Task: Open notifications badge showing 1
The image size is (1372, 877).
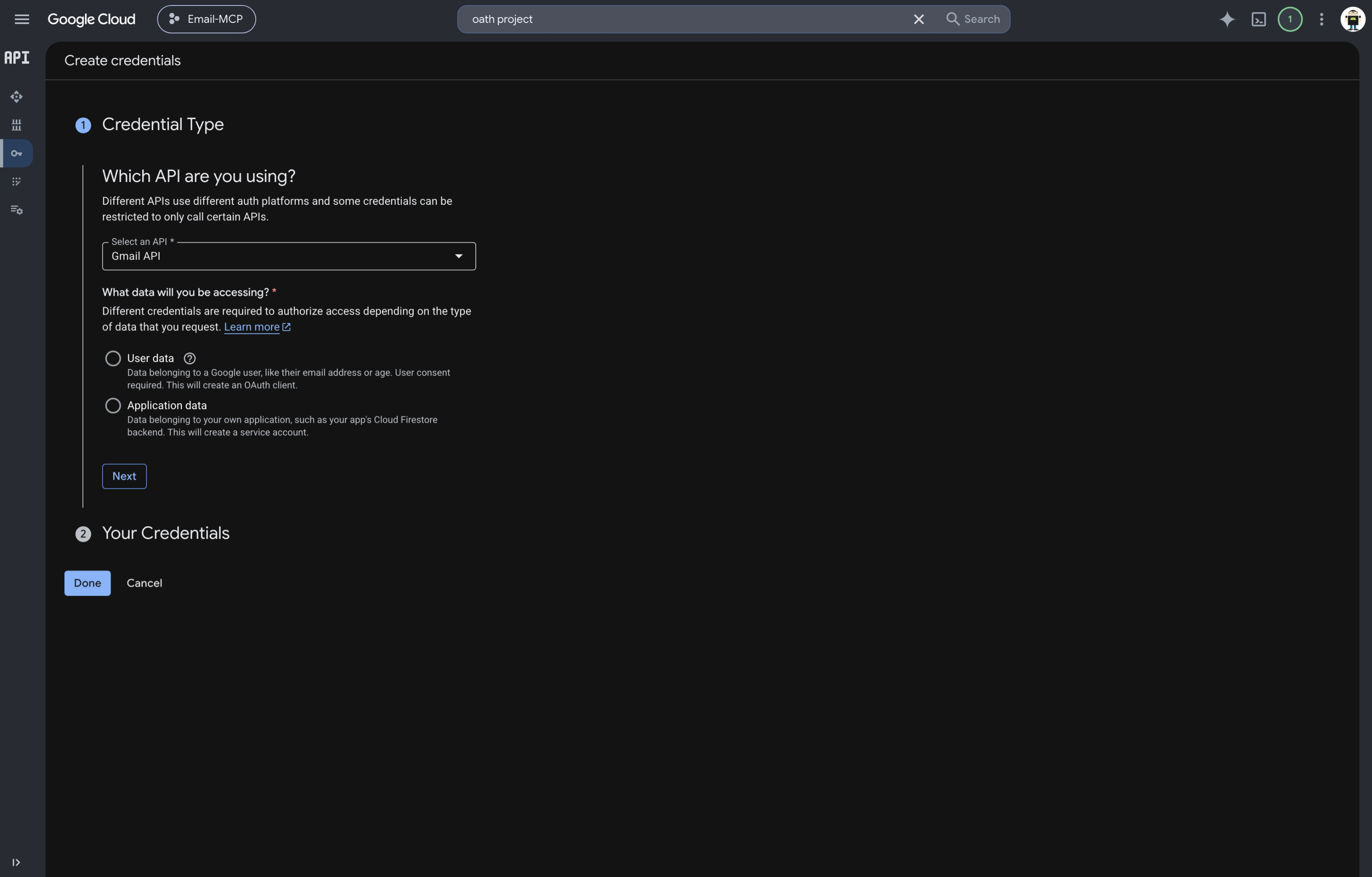Action: coord(1290,19)
